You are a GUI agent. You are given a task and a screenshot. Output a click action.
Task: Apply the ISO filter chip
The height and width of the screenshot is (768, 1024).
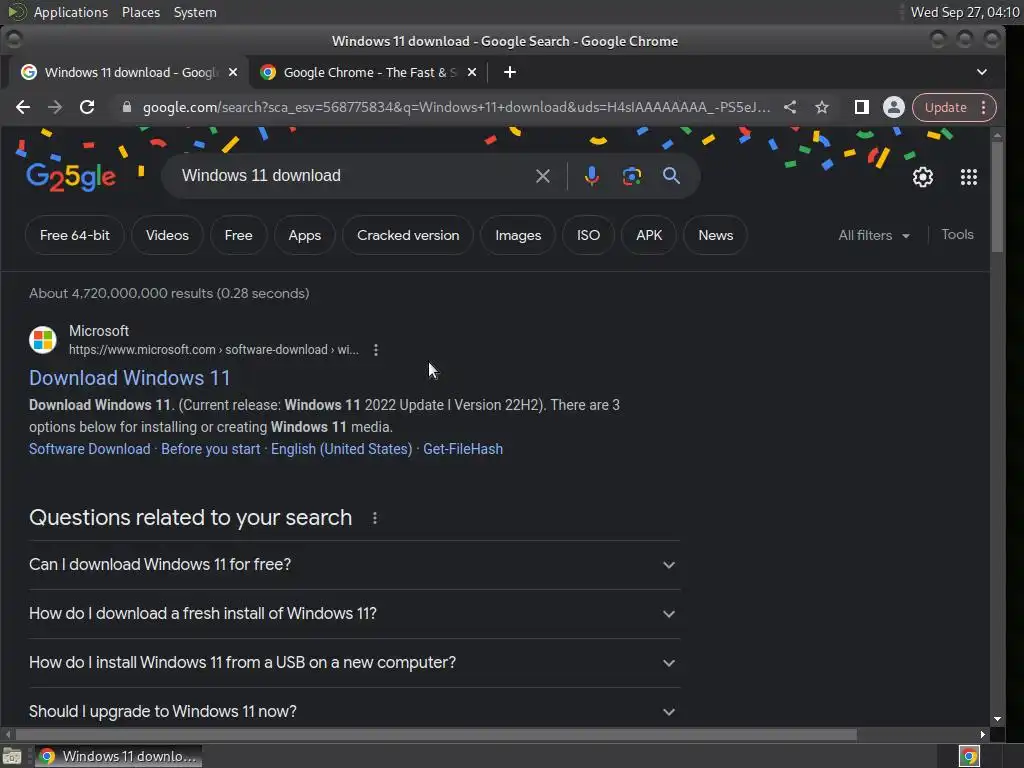[x=588, y=235]
